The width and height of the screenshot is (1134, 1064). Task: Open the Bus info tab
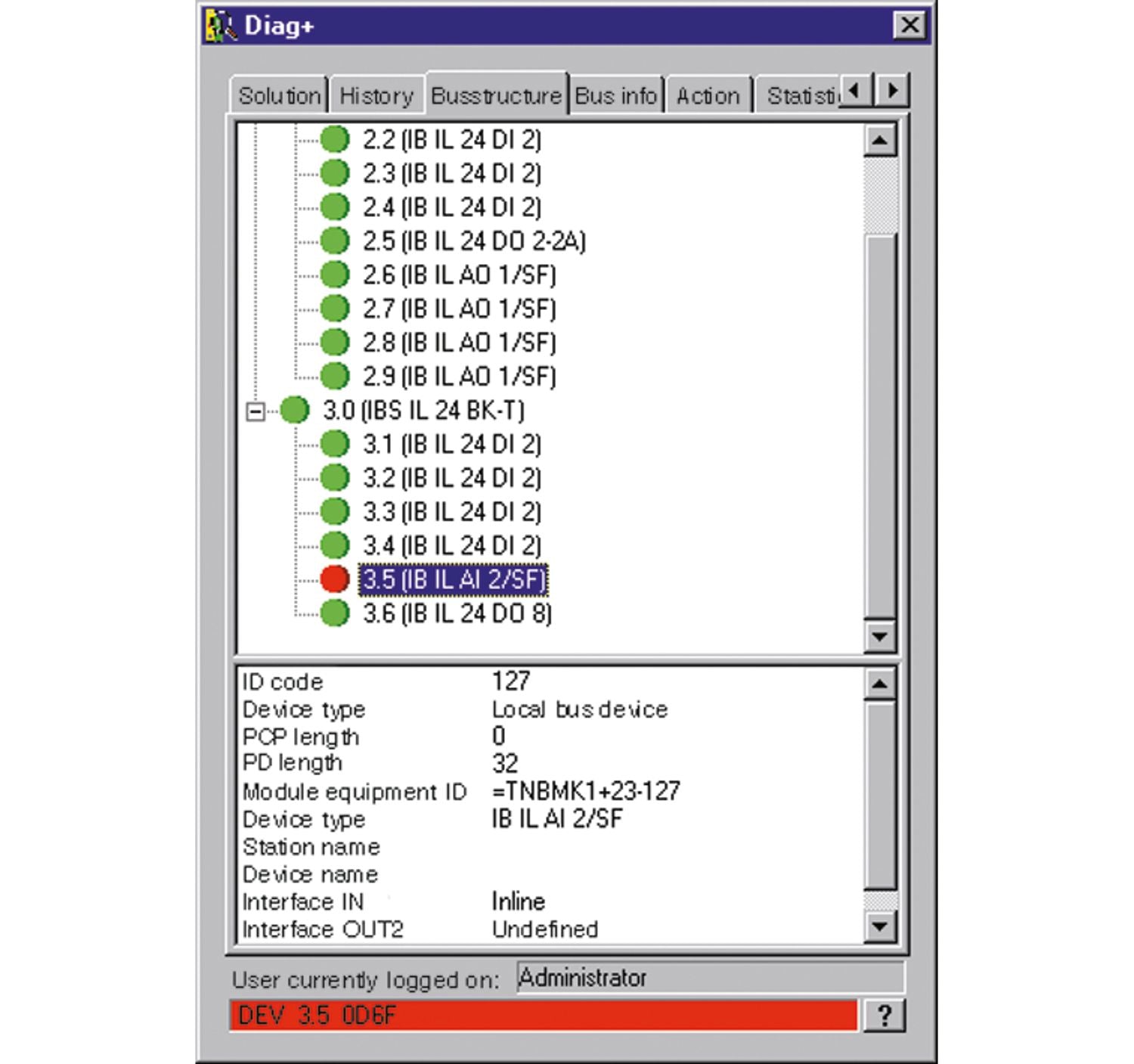pyautogui.click(x=615, y=96)
